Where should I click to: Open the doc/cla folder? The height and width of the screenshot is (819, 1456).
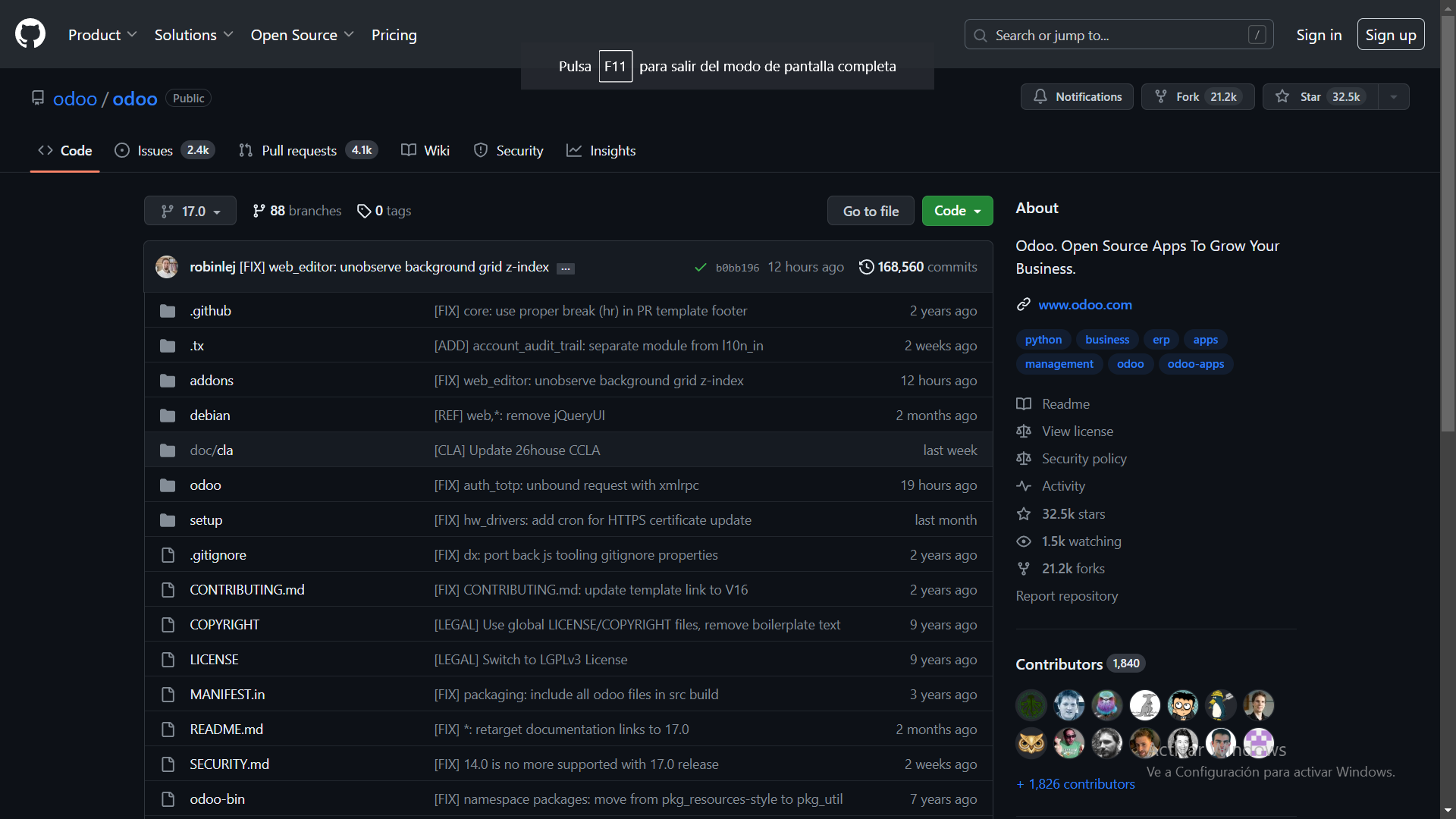coord(212,450)
